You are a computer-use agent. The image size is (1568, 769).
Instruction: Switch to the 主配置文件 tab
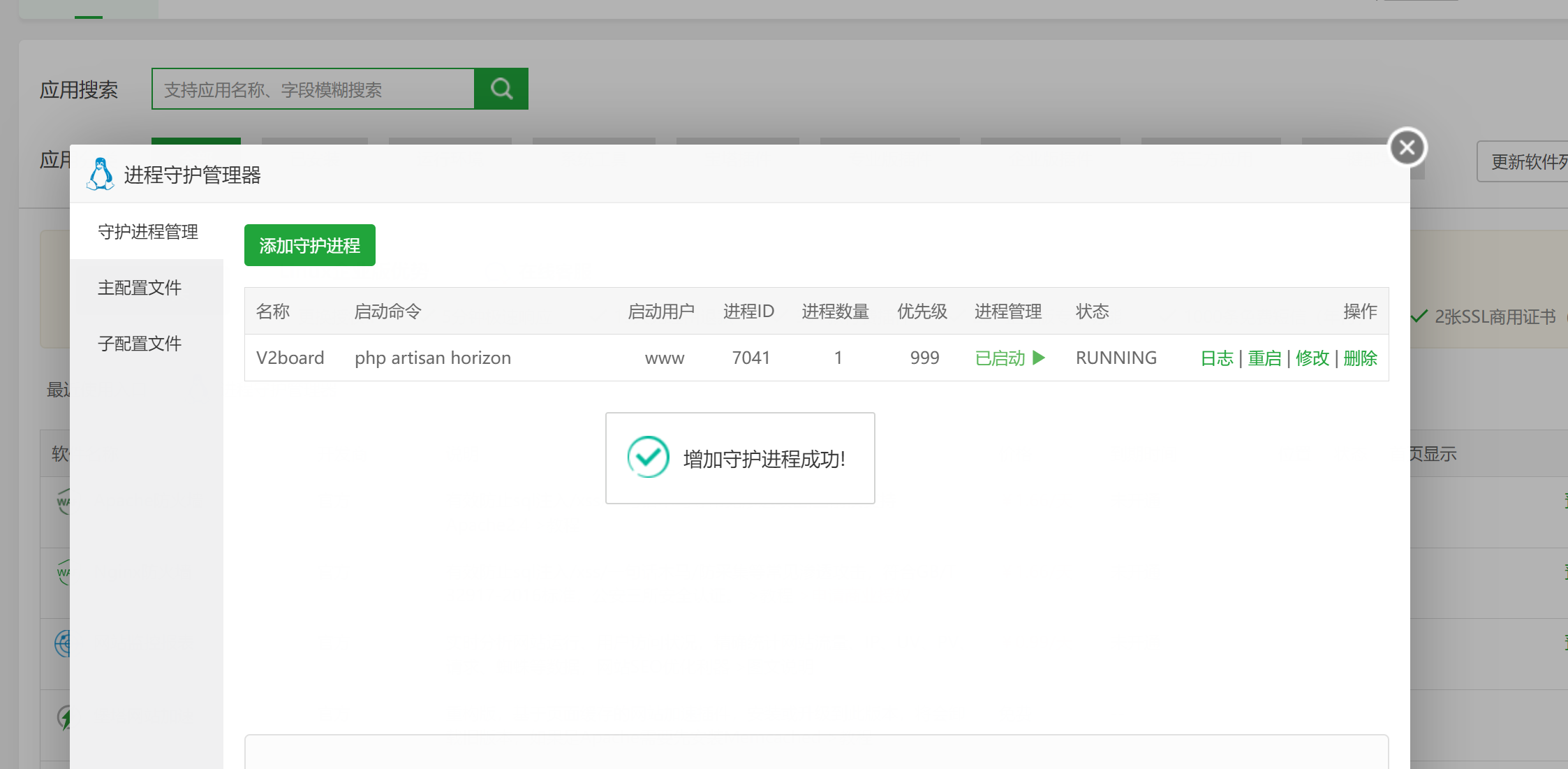[140, 288]
